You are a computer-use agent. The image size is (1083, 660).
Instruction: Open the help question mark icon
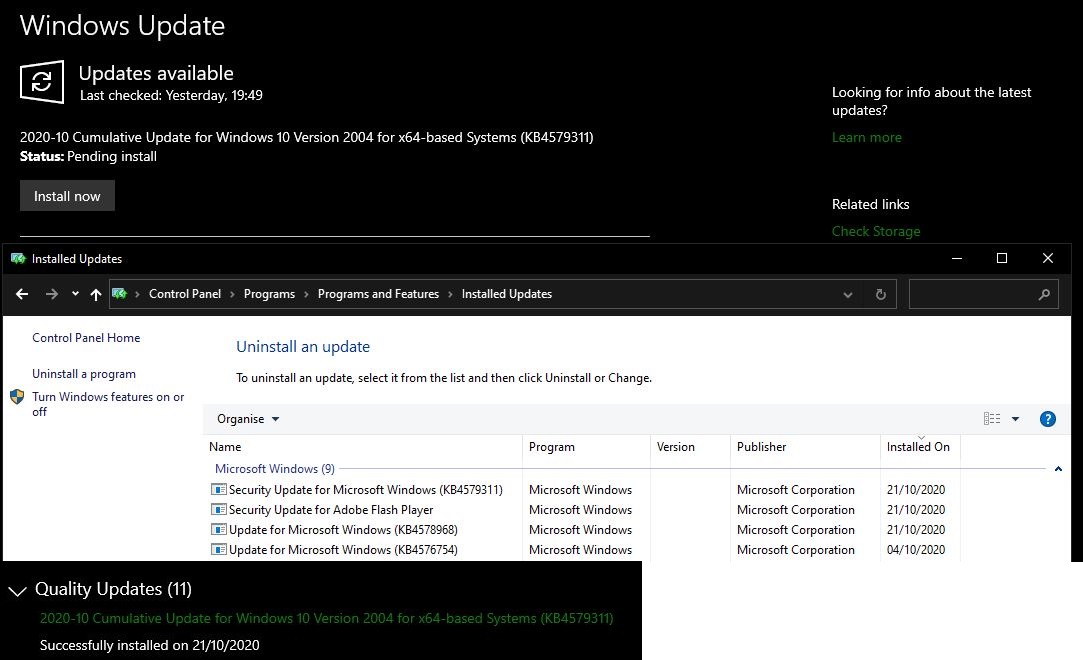pos(1047,419)
